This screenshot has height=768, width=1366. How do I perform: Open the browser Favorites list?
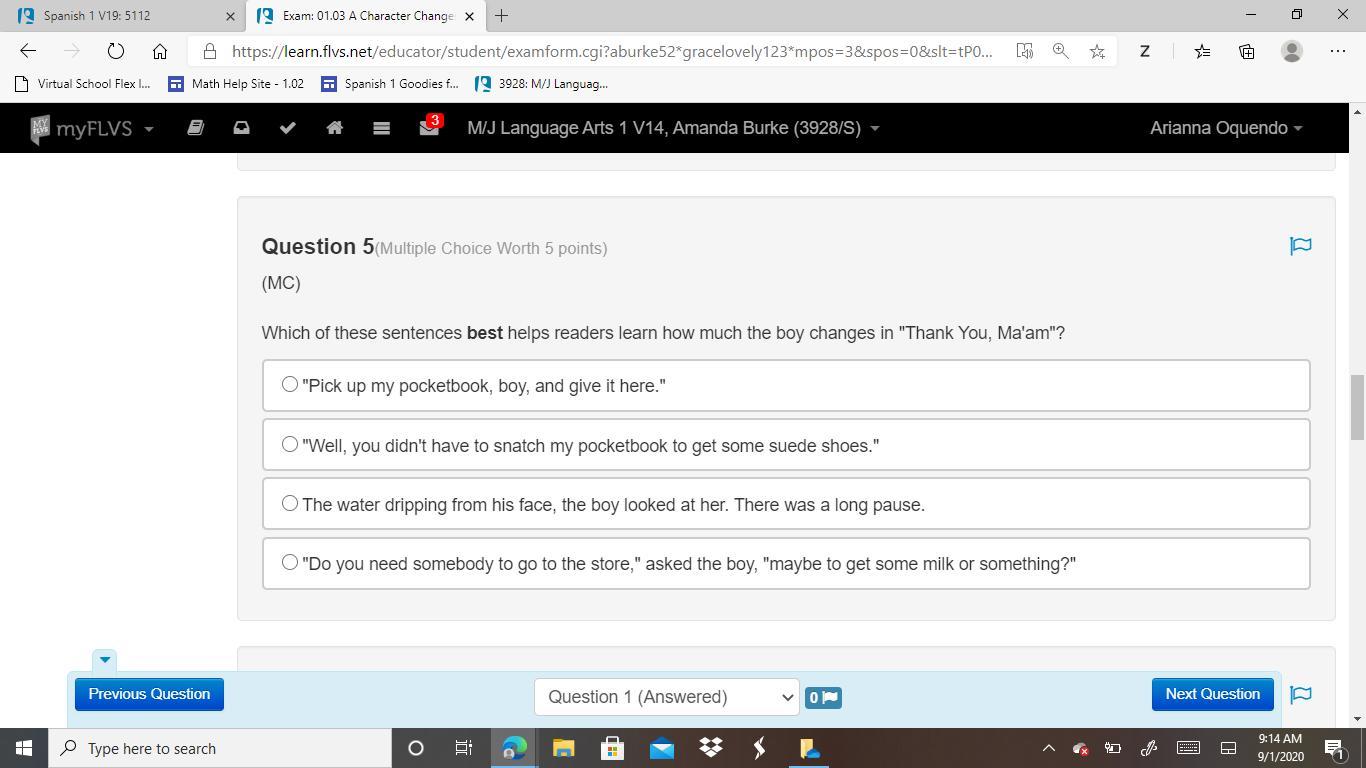click(1202, 51)
